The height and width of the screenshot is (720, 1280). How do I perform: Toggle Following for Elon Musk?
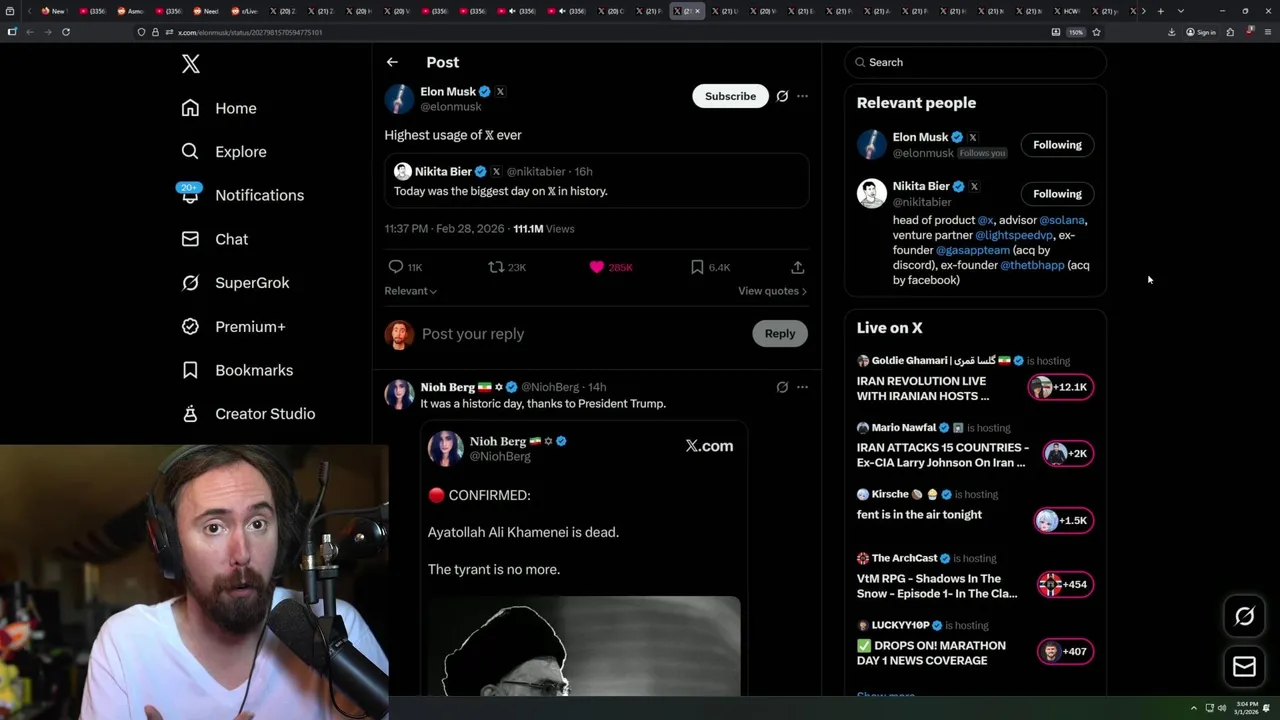(x=1057, y=145)
